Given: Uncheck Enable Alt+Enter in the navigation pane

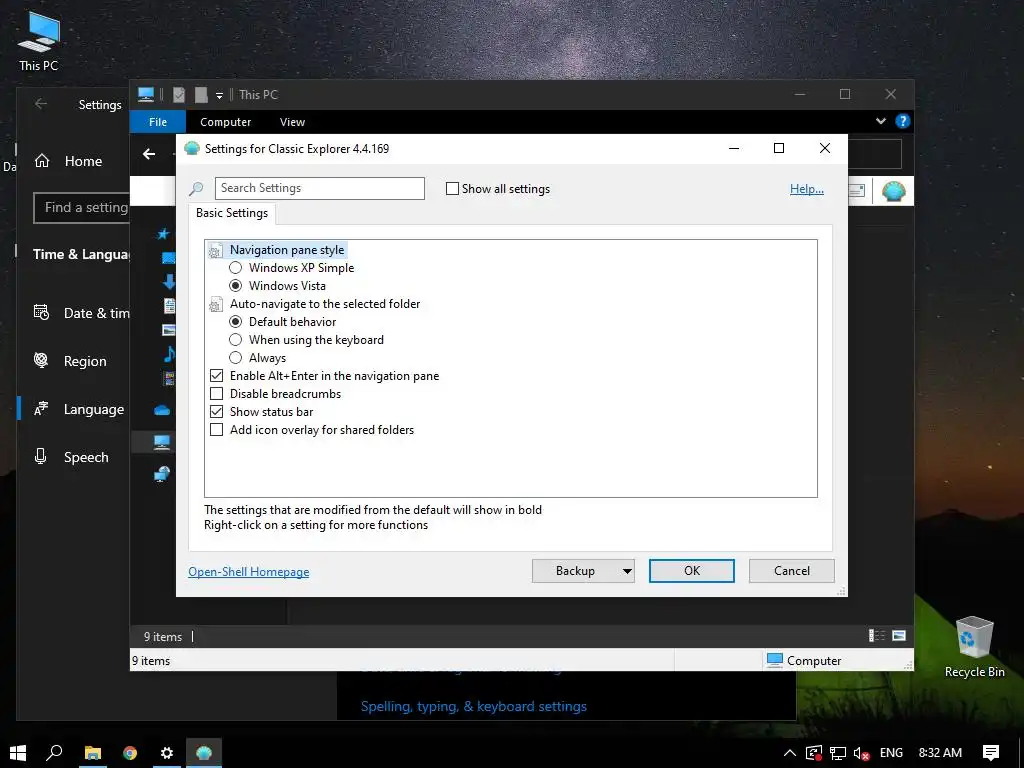Looking at the screenshot, I should point(216,376).
